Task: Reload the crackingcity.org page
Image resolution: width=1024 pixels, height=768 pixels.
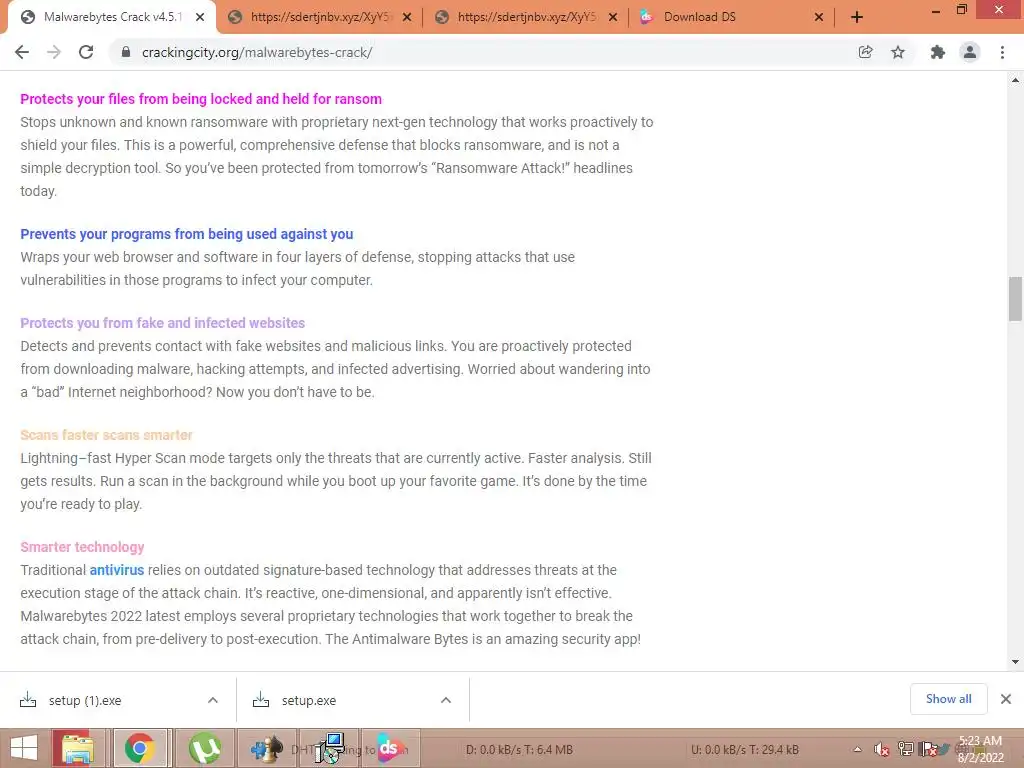Action: (86, 52)
